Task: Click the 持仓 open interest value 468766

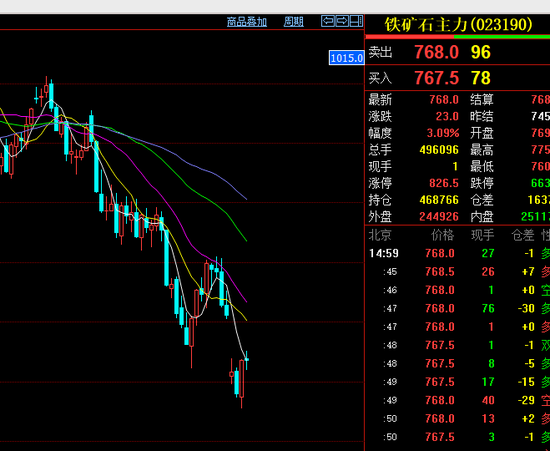Action: 439,200
